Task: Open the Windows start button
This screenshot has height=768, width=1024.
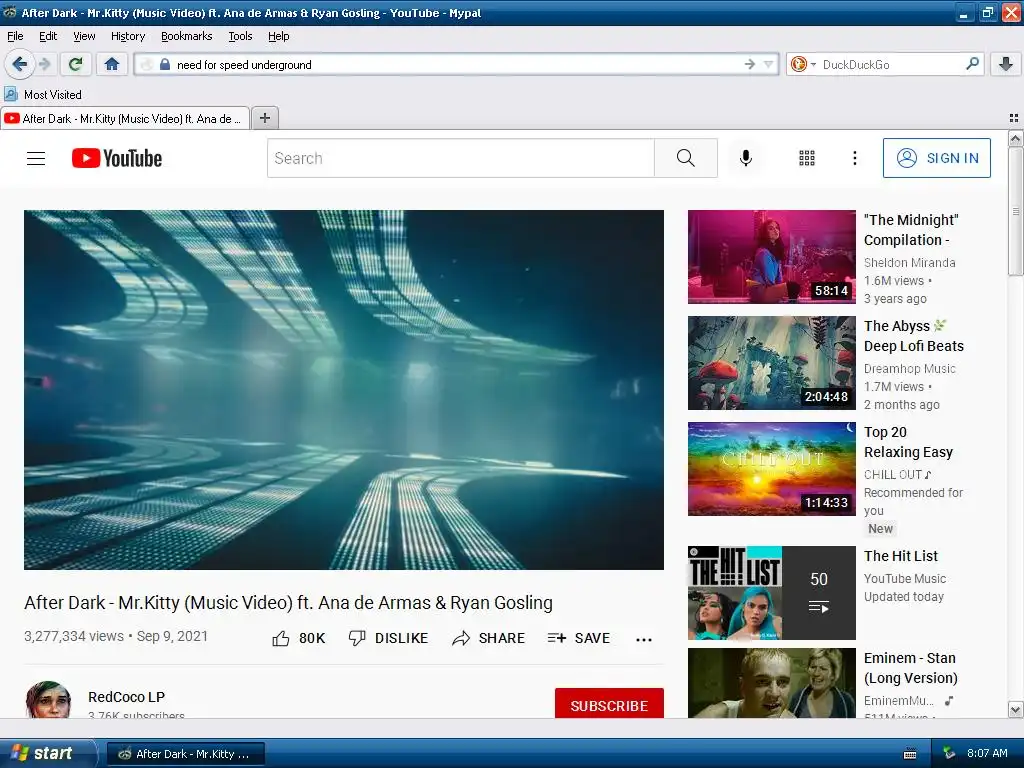Action: click(x=46, y=753)
